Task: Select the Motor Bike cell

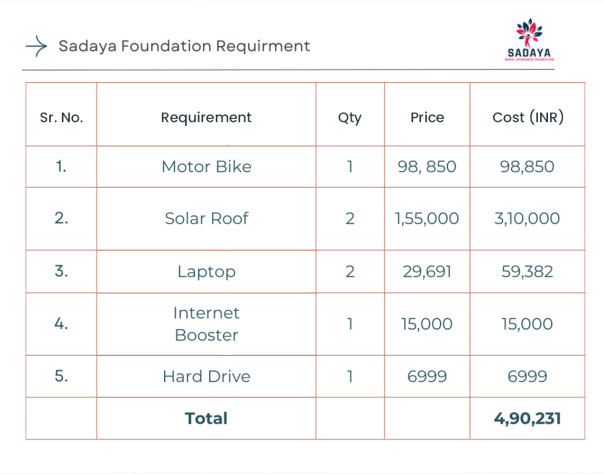Action: click(x=206, y=167)
